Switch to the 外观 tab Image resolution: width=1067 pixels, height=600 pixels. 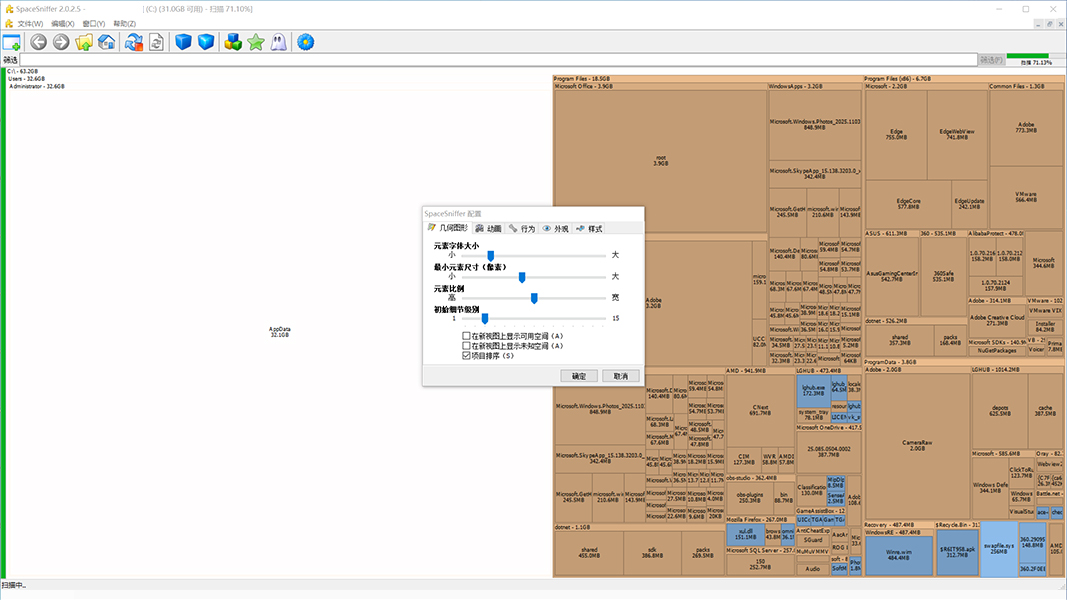point(555,229)
